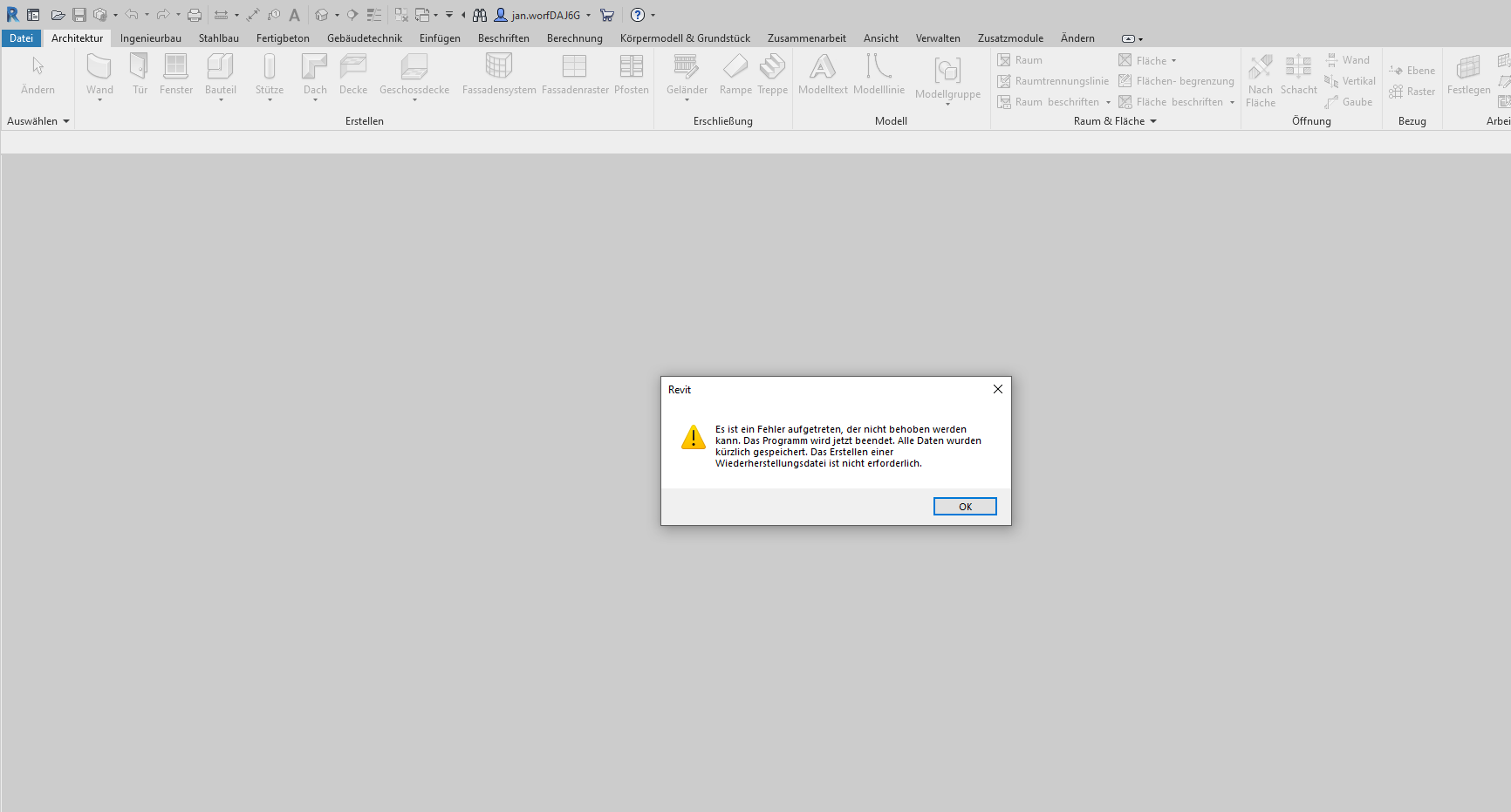Viewport: 1511px width, 812px height.
Task: Switch to the Einfügen tab
Action: [x=440, y=38]
